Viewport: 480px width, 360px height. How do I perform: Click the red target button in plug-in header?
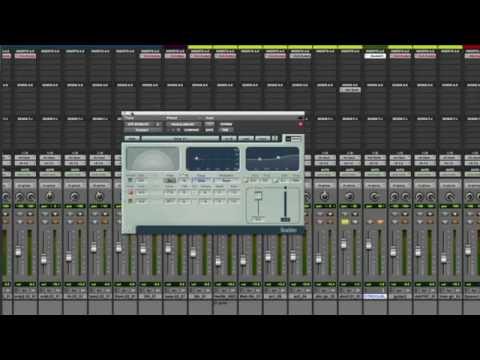pyautogui.click(x=300, y=124)
